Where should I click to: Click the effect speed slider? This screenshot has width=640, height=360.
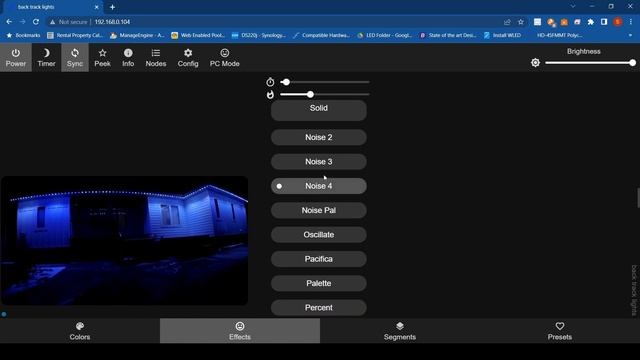[325, 82]
